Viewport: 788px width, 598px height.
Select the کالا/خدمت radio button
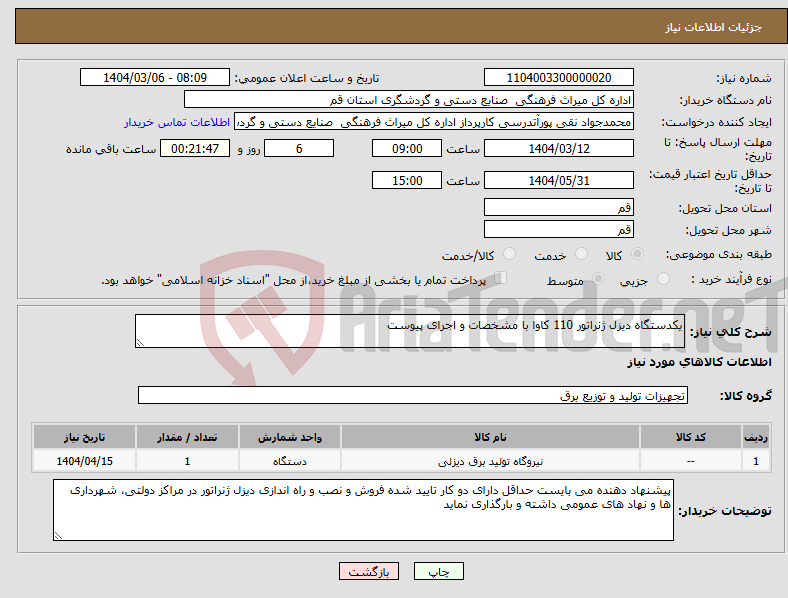tap(510, 254)
